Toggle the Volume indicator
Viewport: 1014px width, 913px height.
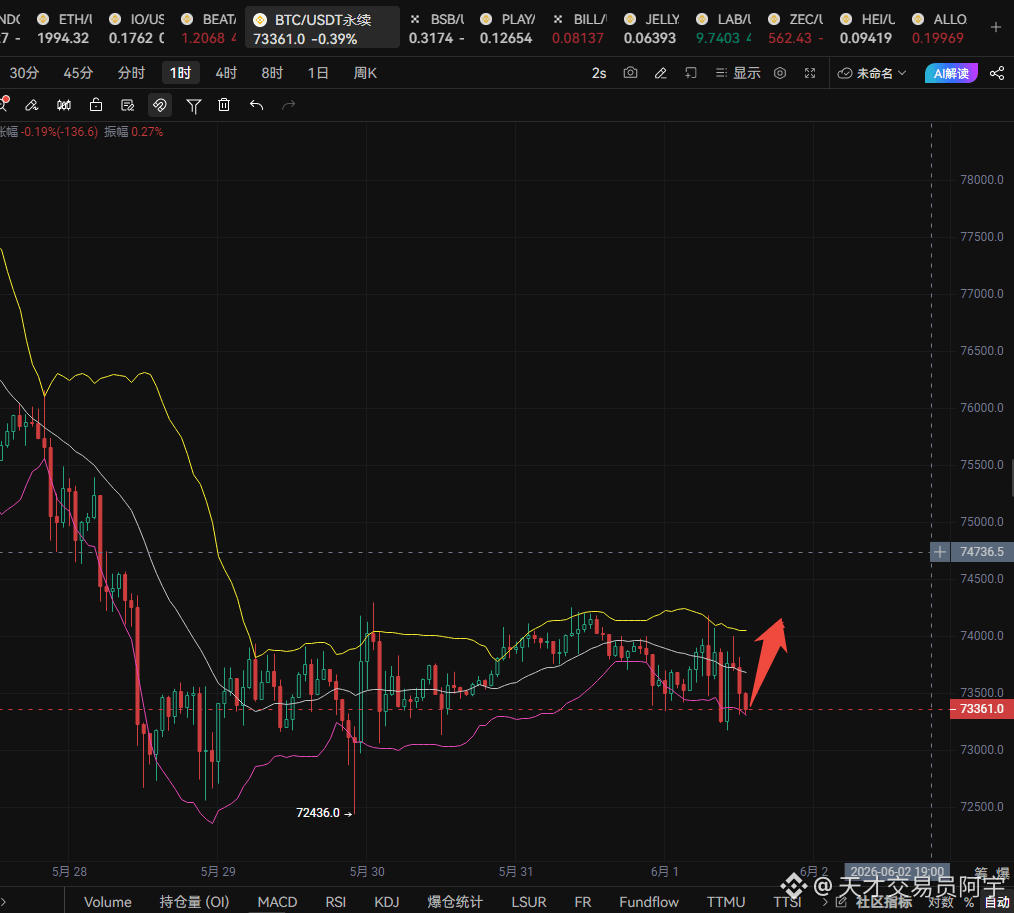pos(107,901)
